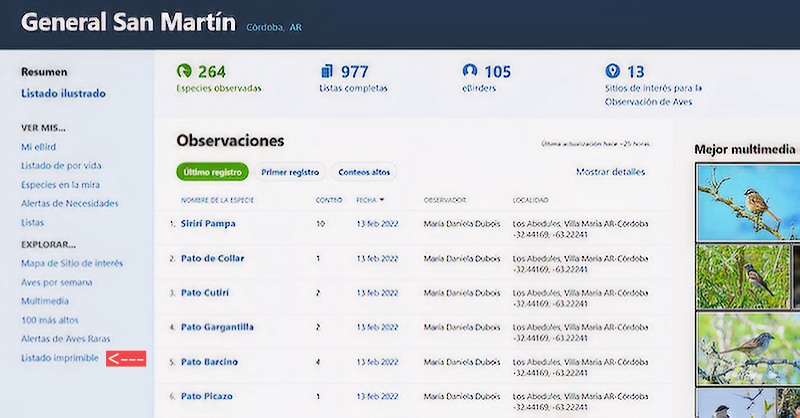Open Mostrar detalles link

click(x=610, y=172)
